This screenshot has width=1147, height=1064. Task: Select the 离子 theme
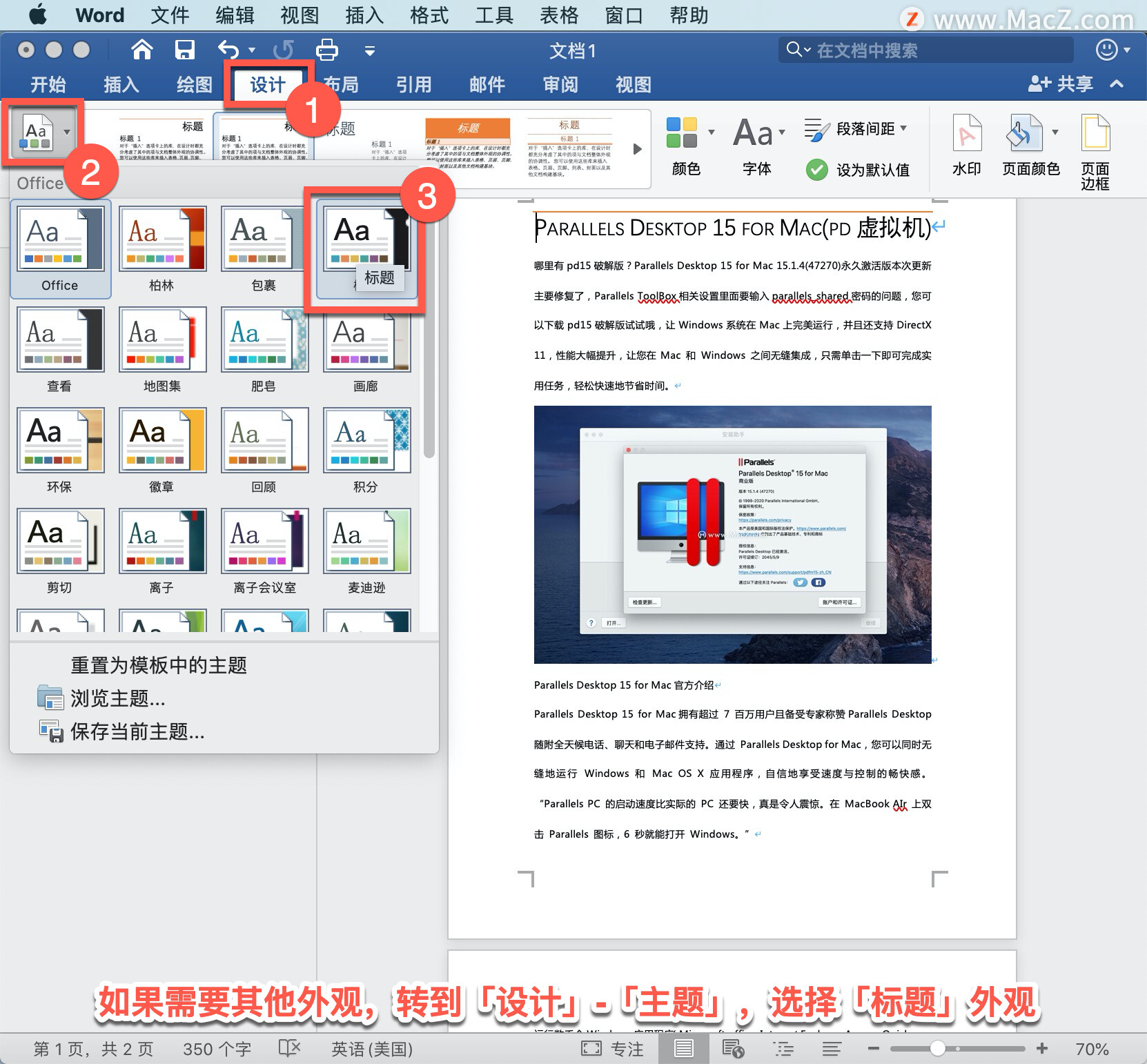[x=162, y=551]
